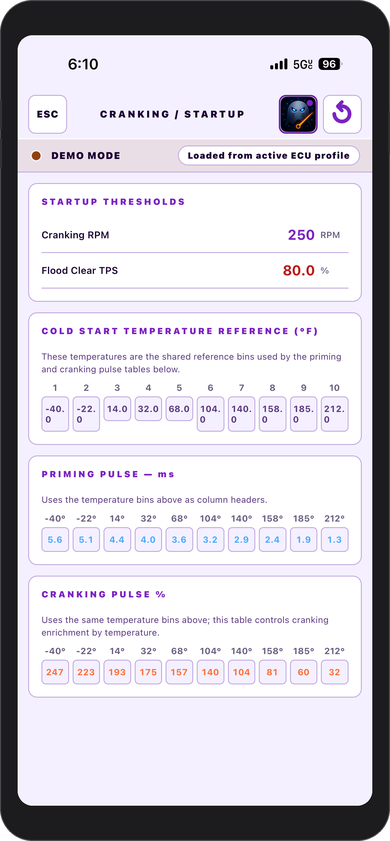Select temperature bin 1 value -40.0

pyautogui.click(x=55, y=414)
